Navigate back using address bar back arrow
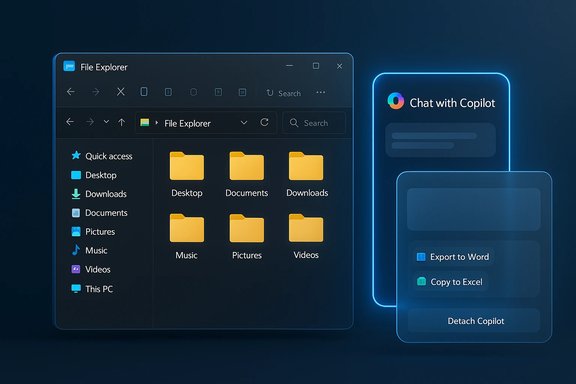This screenshot has height=384, width=576. coord(70,122)
